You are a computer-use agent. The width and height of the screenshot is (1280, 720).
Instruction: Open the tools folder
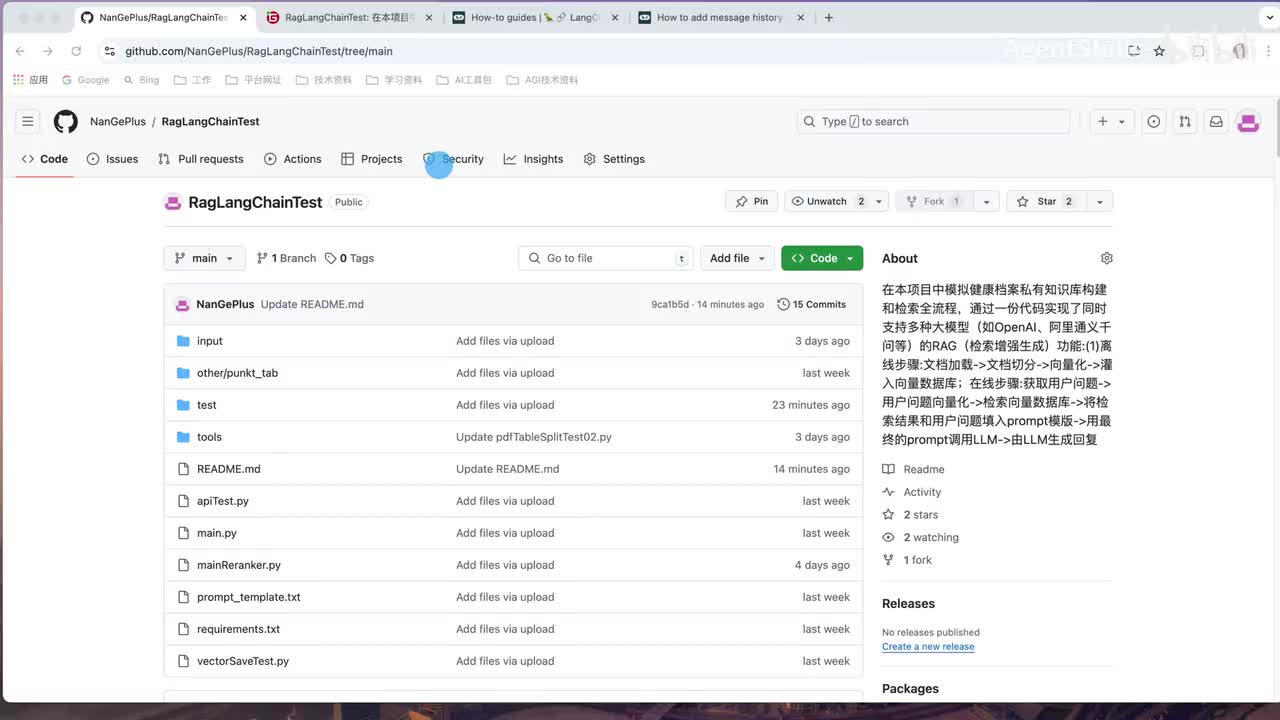[x=209, y=437]
